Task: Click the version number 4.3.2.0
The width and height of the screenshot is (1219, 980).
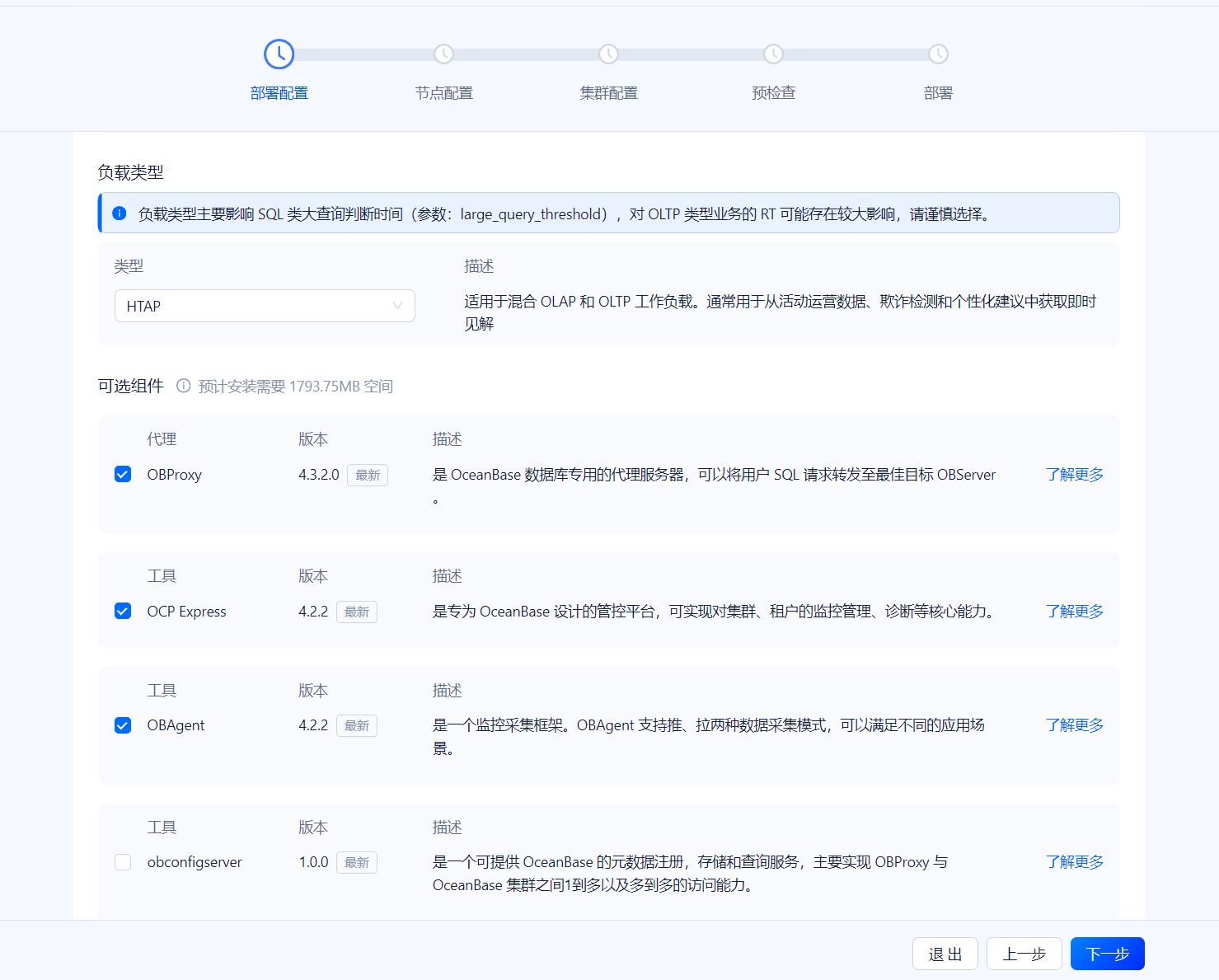Action: (319, 475)
